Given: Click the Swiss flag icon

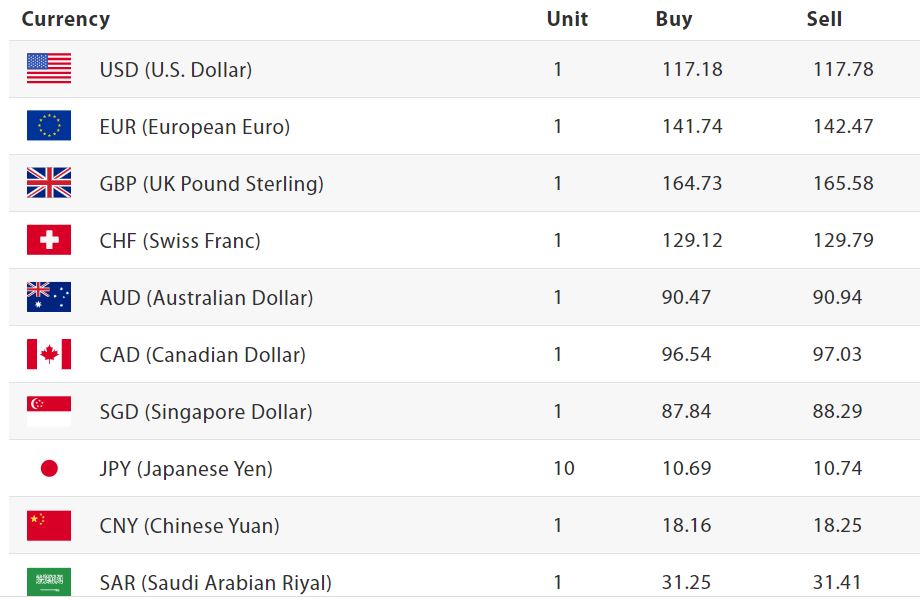Looking at the screenshot, I should [49, 240].
